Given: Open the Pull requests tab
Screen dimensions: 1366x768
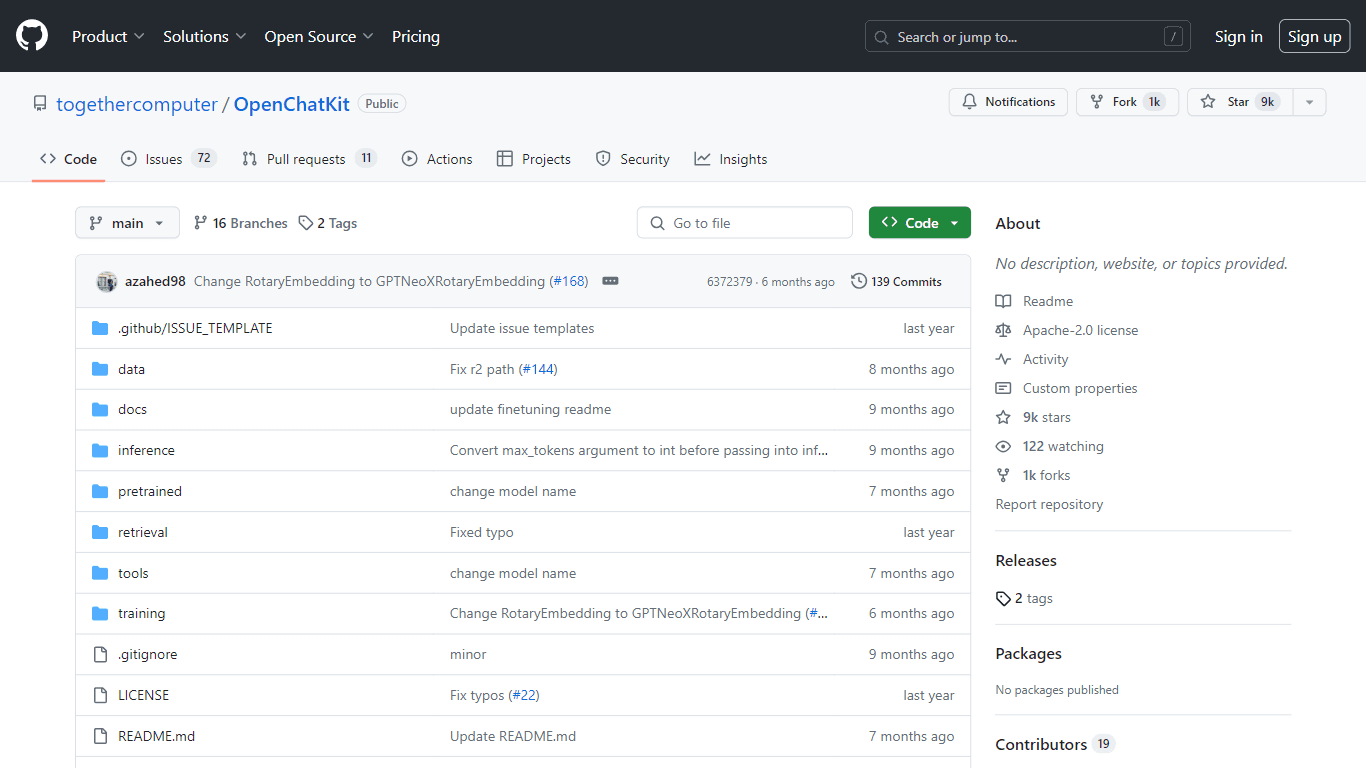Looking at the screenshot, I should tap(309, 159).
